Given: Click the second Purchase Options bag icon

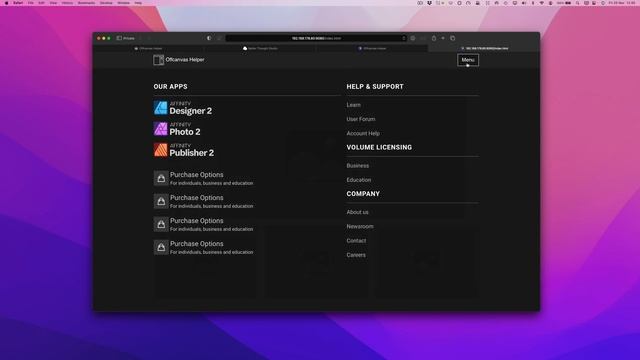Looking at the screenshot, I should [161, 201].
